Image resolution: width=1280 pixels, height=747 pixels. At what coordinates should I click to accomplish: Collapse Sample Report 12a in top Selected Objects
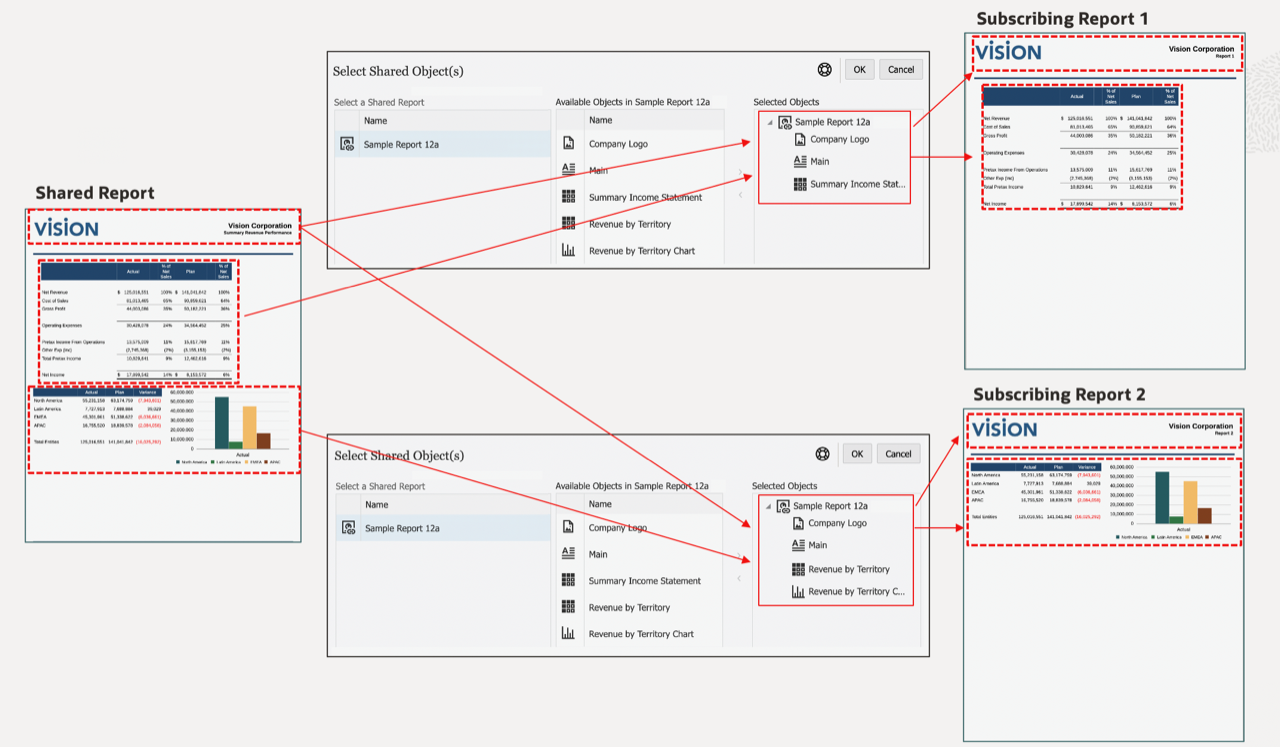[x=768, y=120]
